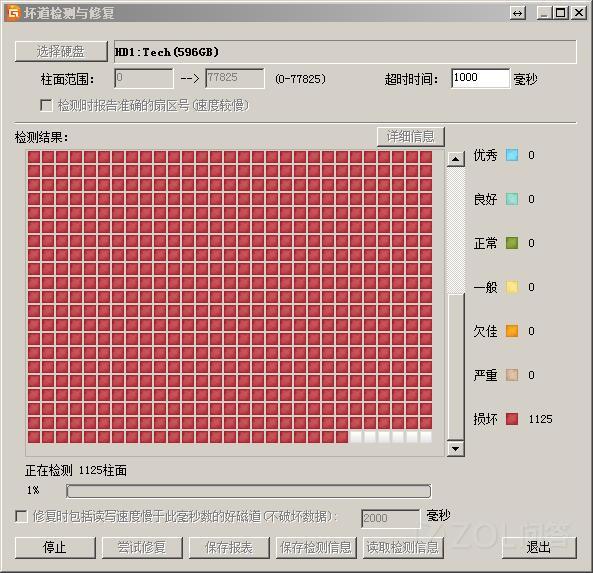Click the DiskGenius app icon in title bar
The image size is (593, 573).
pos(14,13)
